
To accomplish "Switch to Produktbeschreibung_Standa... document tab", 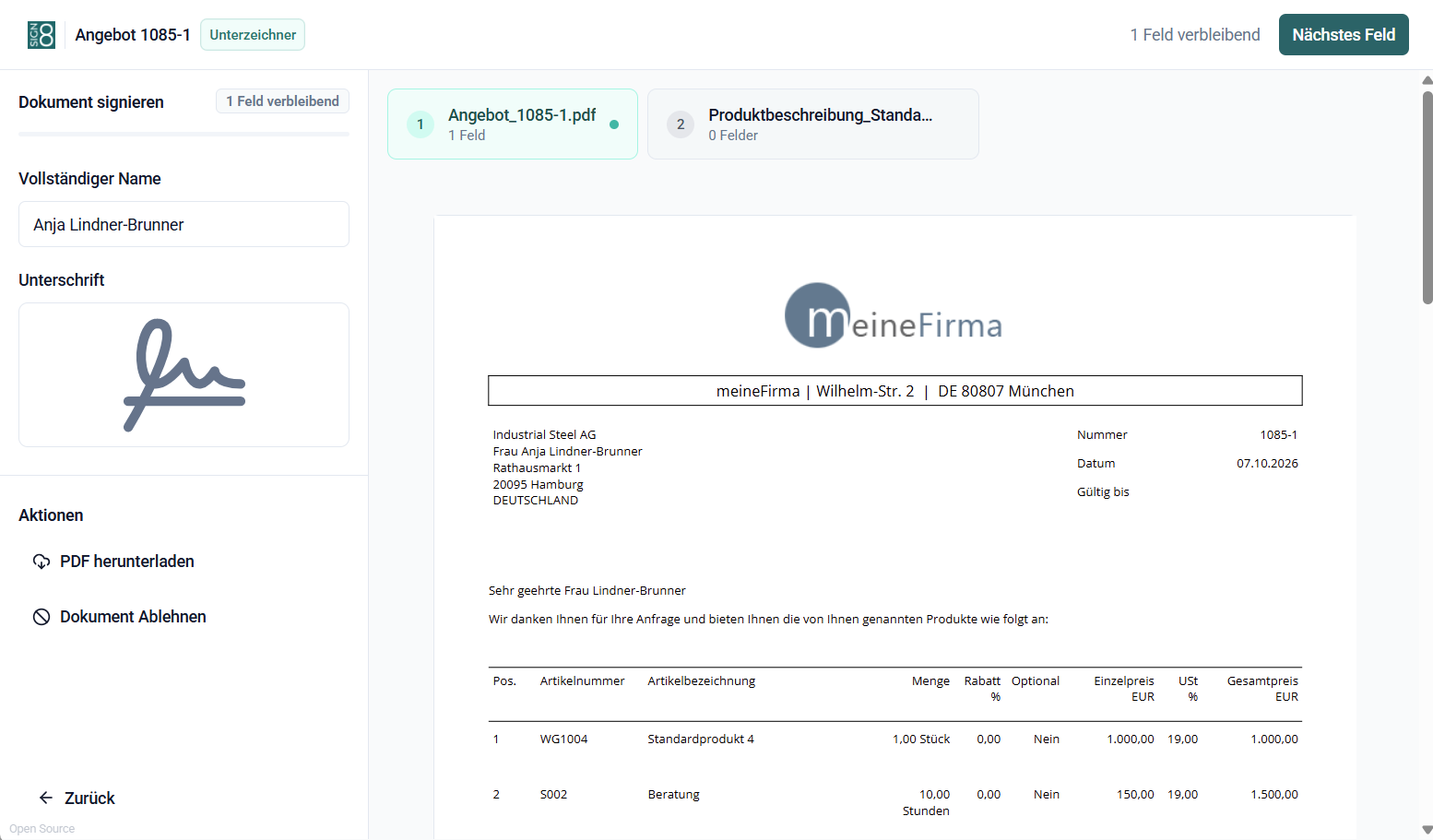I will (x=813, y=124).
